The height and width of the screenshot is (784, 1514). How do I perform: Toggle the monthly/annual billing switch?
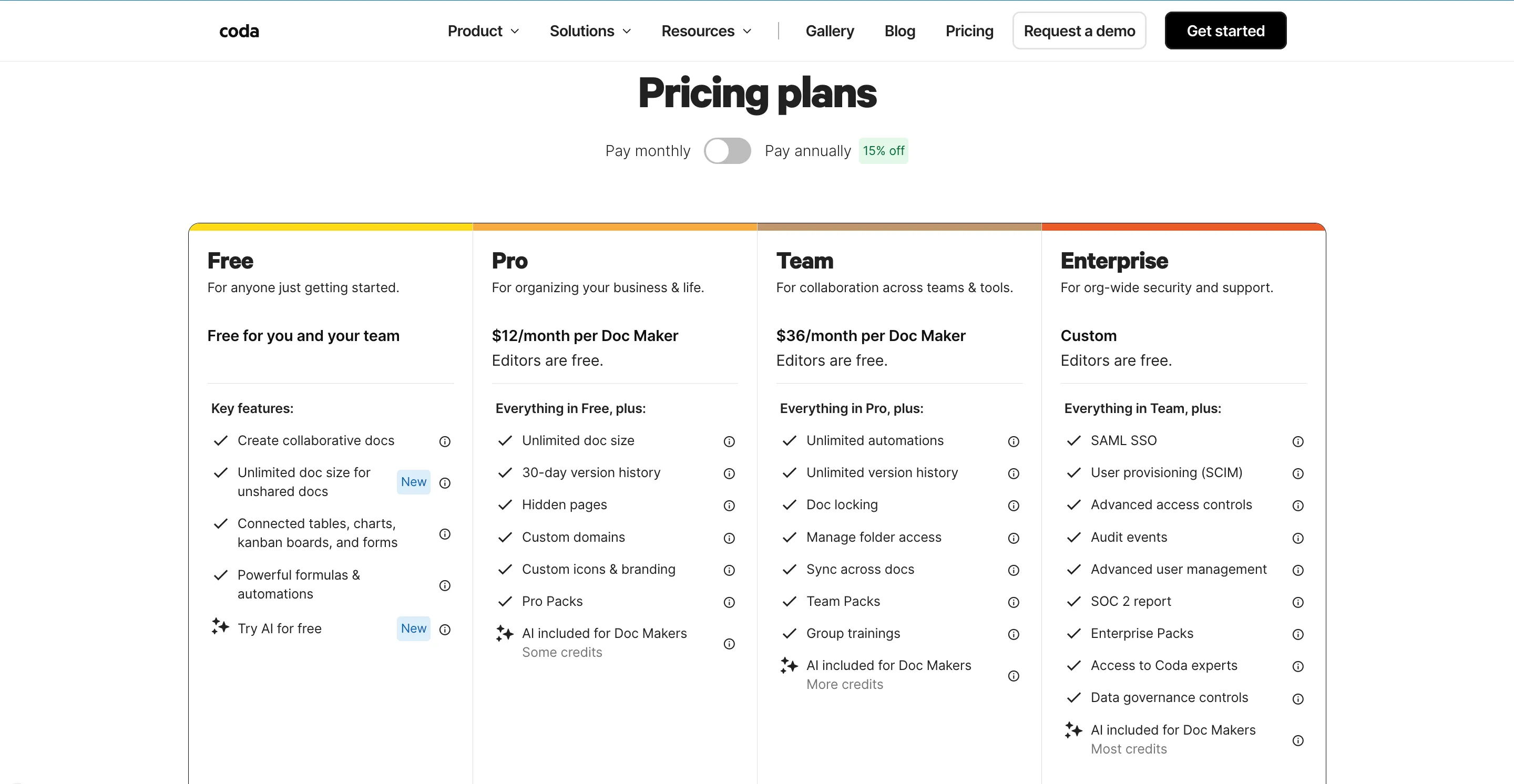pos(727,151)
